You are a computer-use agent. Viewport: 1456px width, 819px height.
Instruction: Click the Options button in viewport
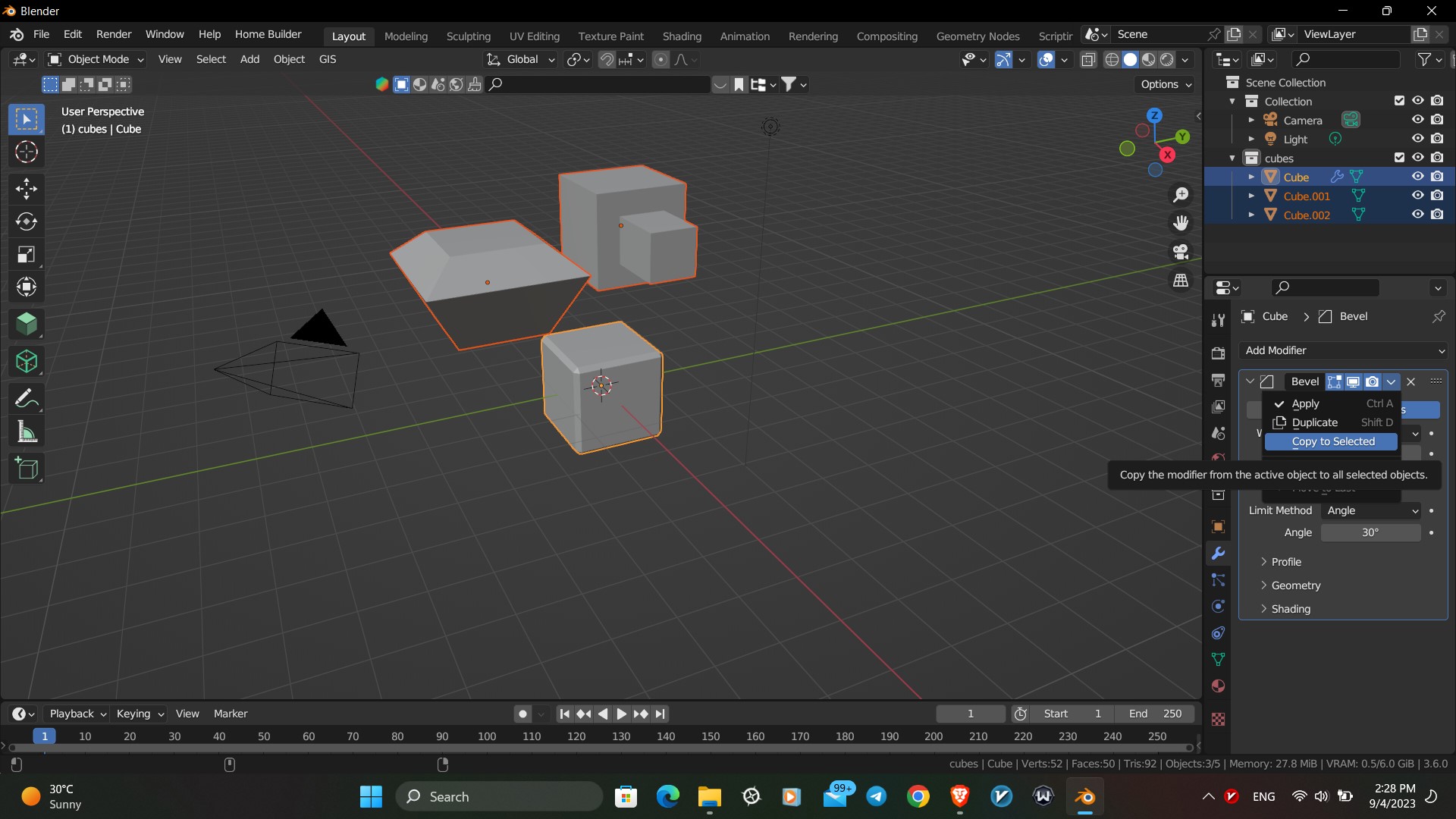(1166, 84)
